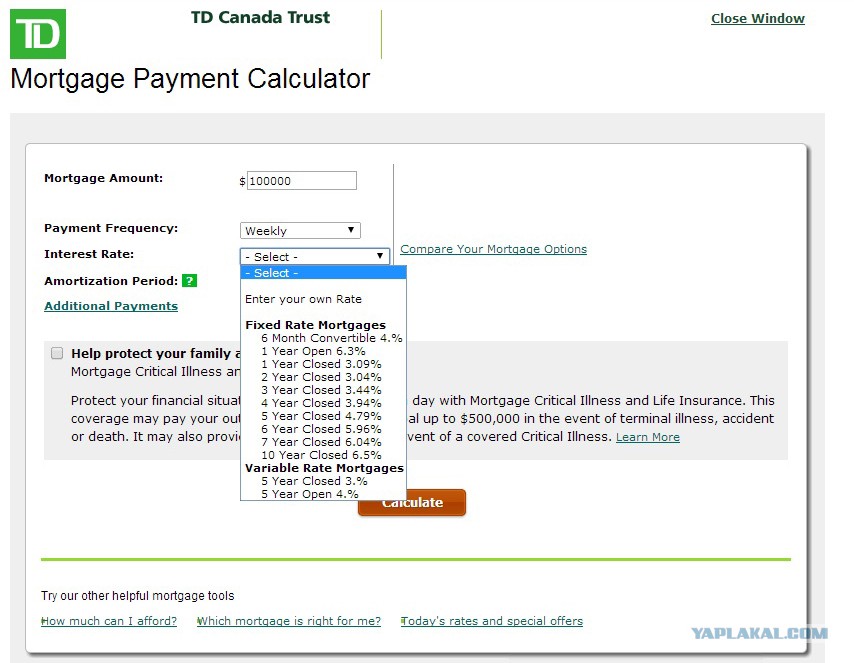Tick the Help protect your family checkbox
854x663 pixels.
pyautogui.click(x=57, y=353)
